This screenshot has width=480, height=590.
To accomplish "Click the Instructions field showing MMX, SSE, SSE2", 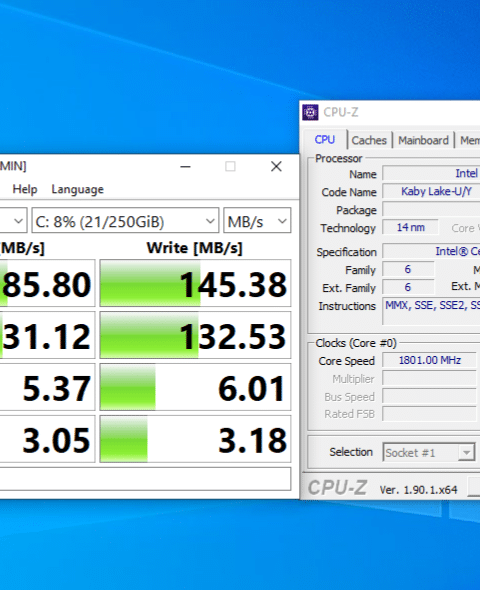I will click(431, 311).
